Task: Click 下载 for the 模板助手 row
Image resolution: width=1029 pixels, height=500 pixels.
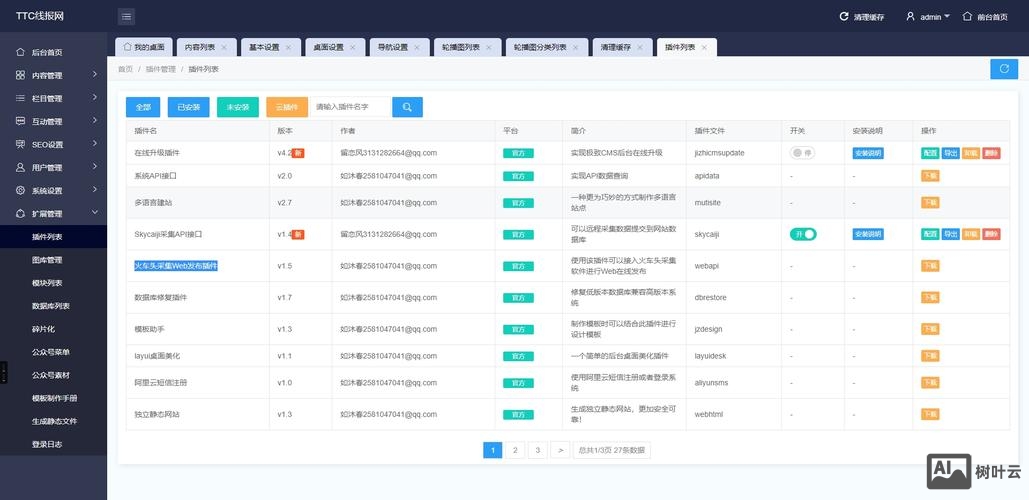Action: (930, 329)
